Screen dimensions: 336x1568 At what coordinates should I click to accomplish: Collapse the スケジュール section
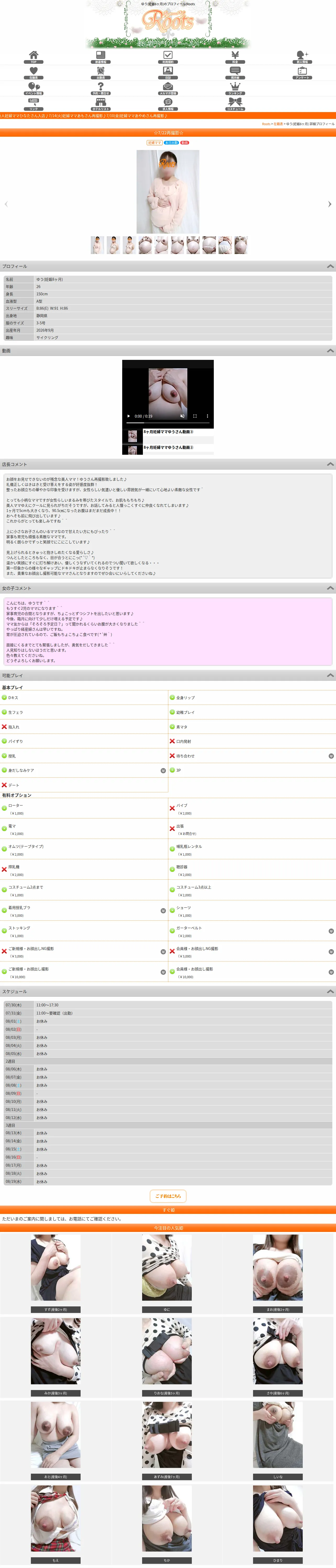(331, 991)
